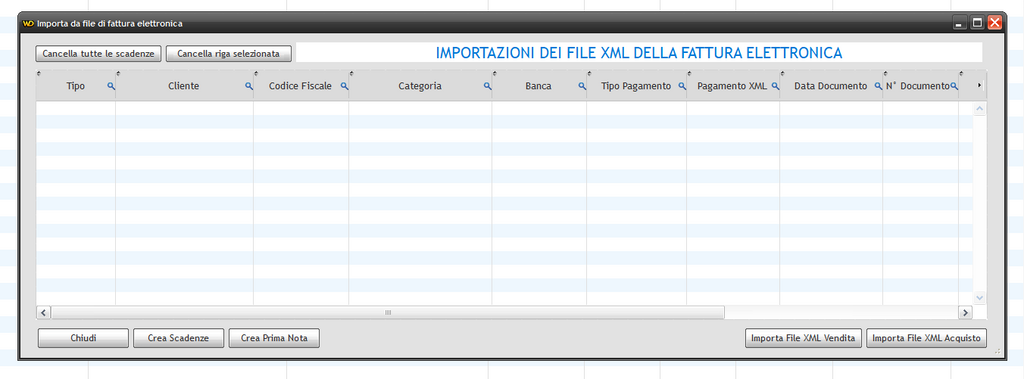The width and height of the screenshot is (1024, 379).
Task: Click Cancella tutte le scadenze button
Action: click(98, 54)
